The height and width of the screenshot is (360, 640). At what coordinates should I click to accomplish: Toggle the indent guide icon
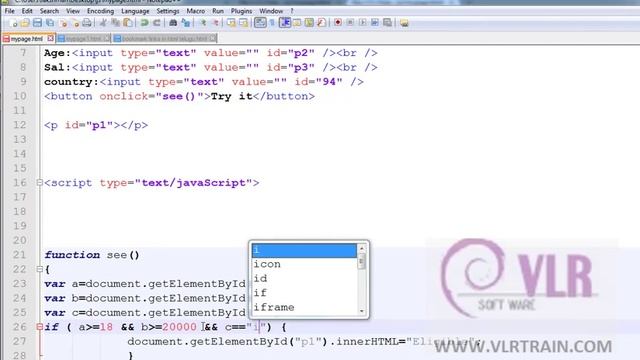(x=285, y=22)
